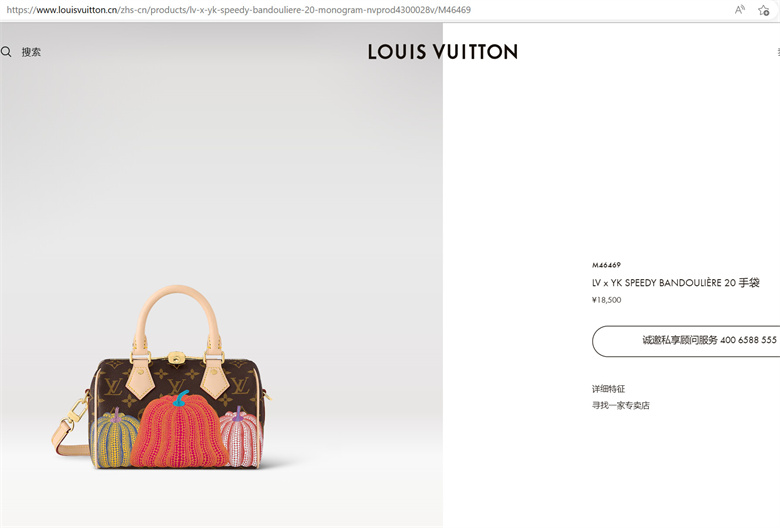Click the Speedy Bandoulière 20 product title

point(676,283)
